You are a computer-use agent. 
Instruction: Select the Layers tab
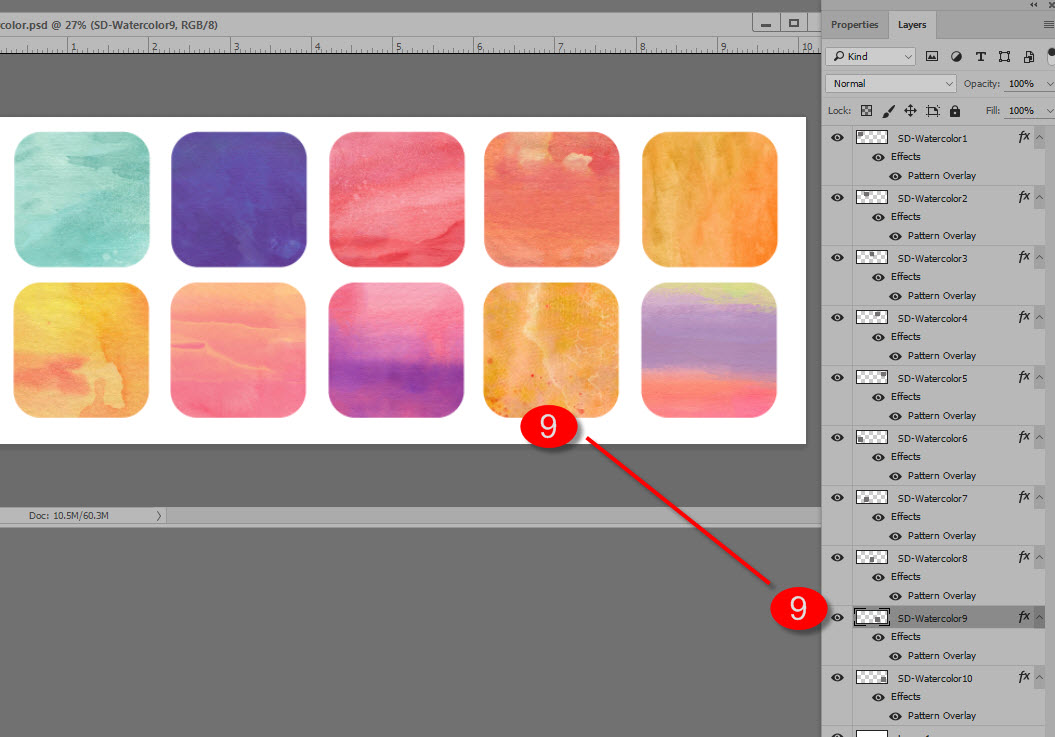pos(912,25)
